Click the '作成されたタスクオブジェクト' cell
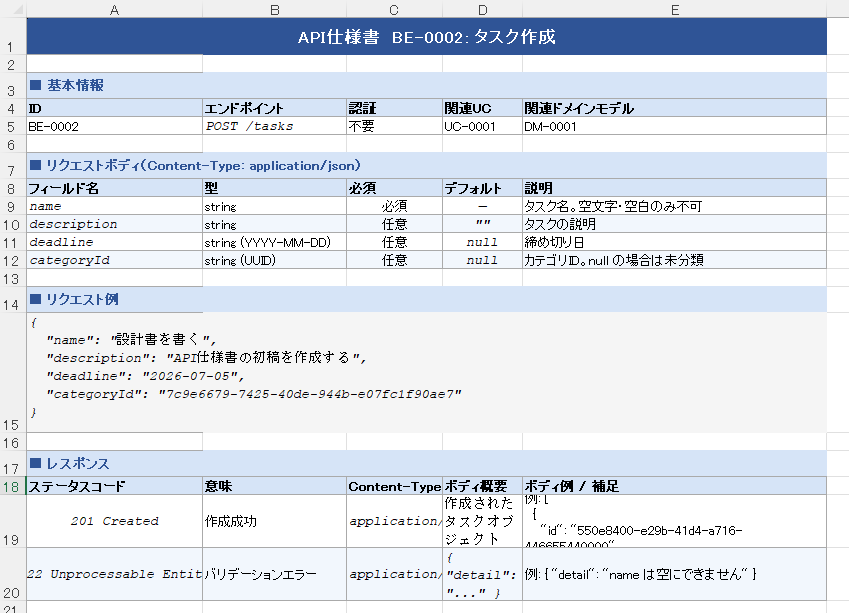This screenshot has height=613, width=849. coord(482,521)
